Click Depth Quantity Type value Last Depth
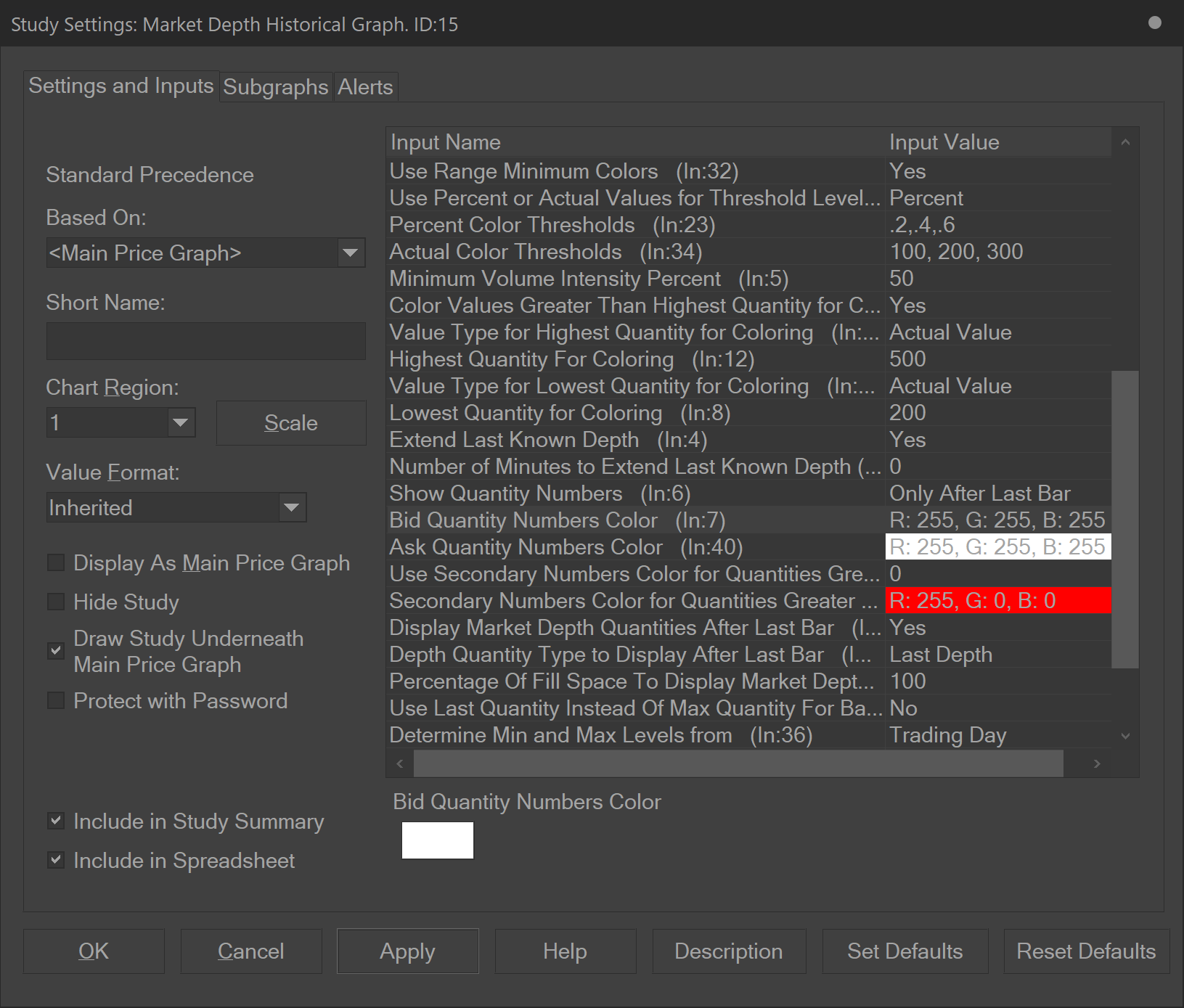 [x=998, y=655]
